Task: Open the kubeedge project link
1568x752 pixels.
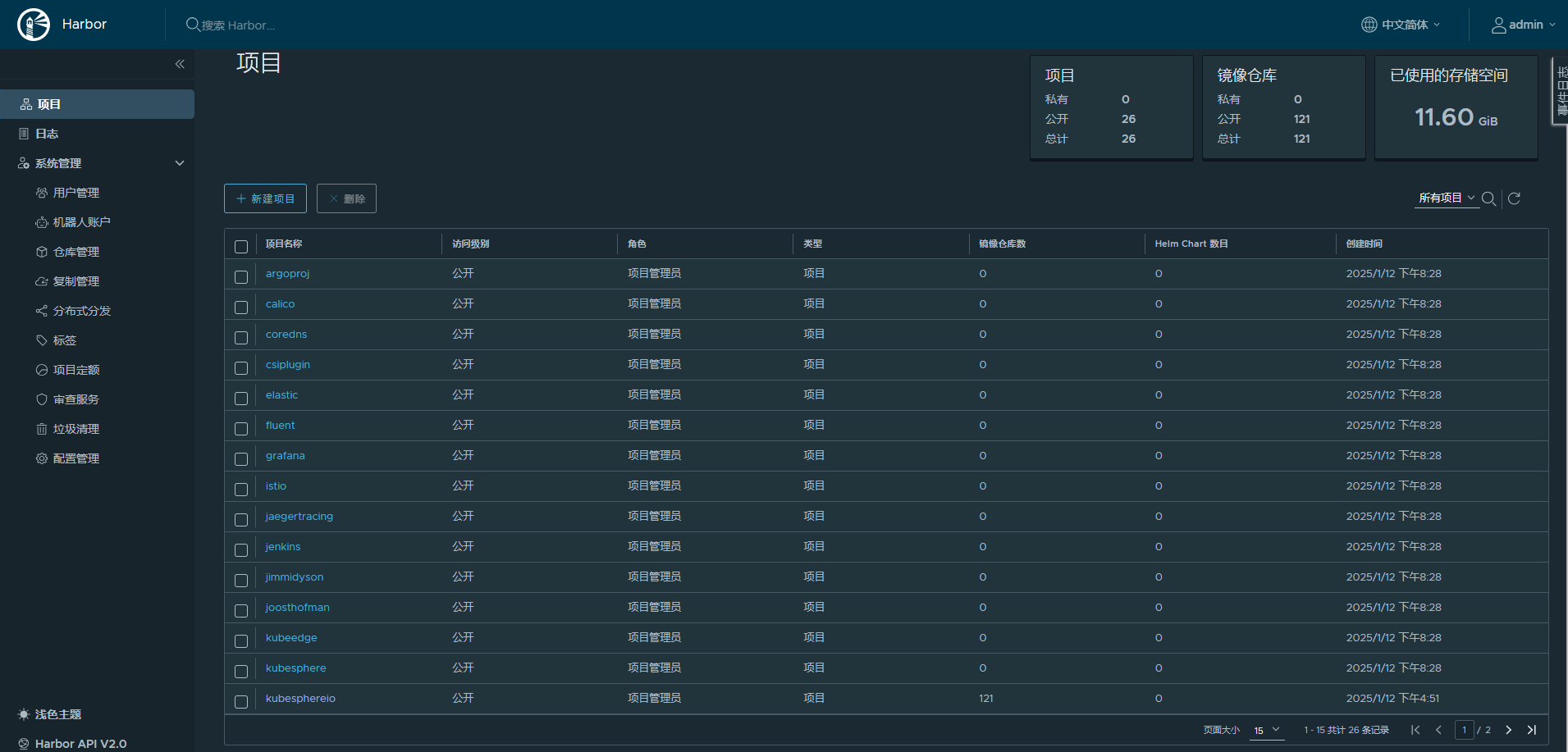Action: point(291,638)
